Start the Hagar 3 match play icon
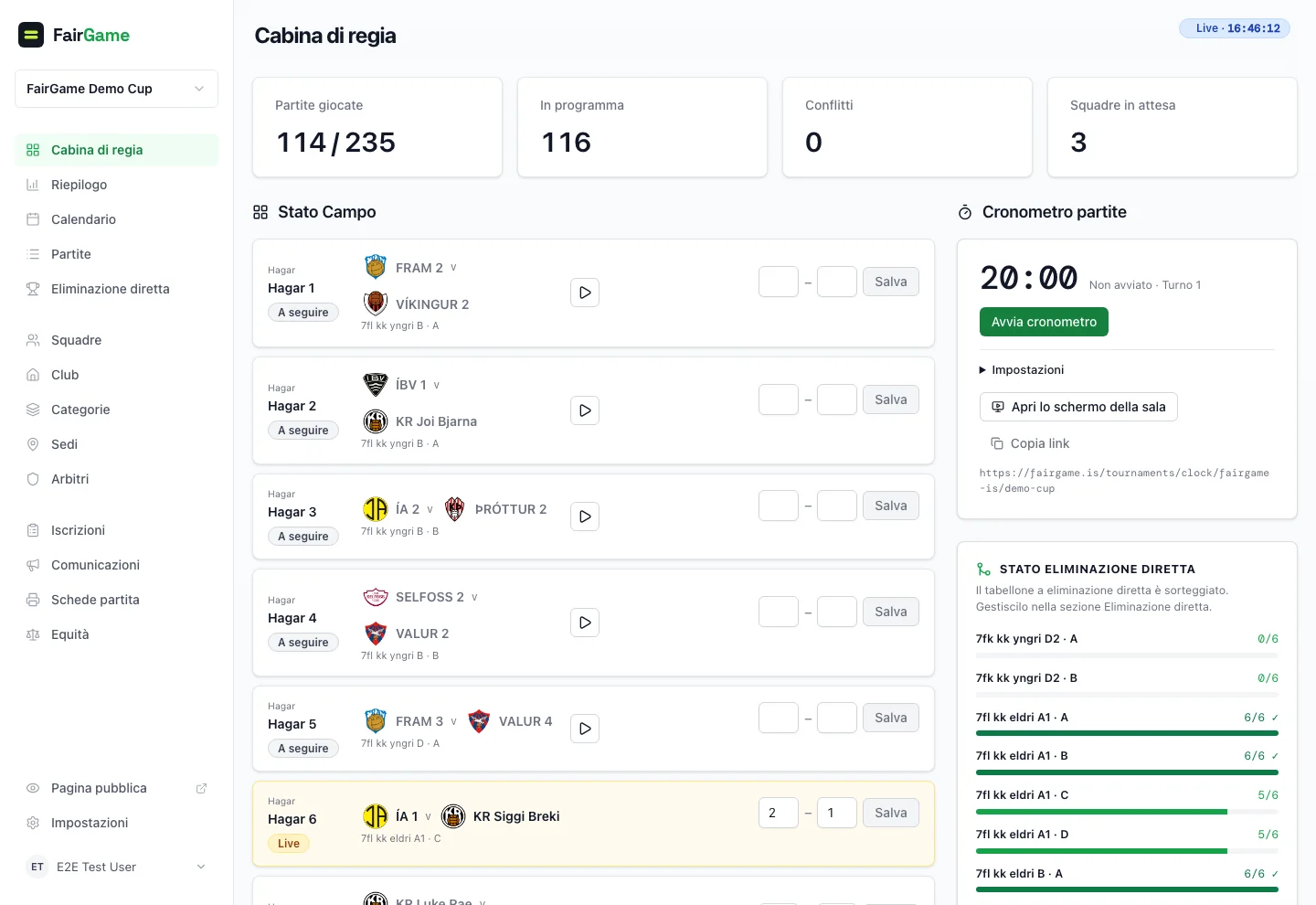This screenshot has width=1316, height=905. (x=585, y=516)
